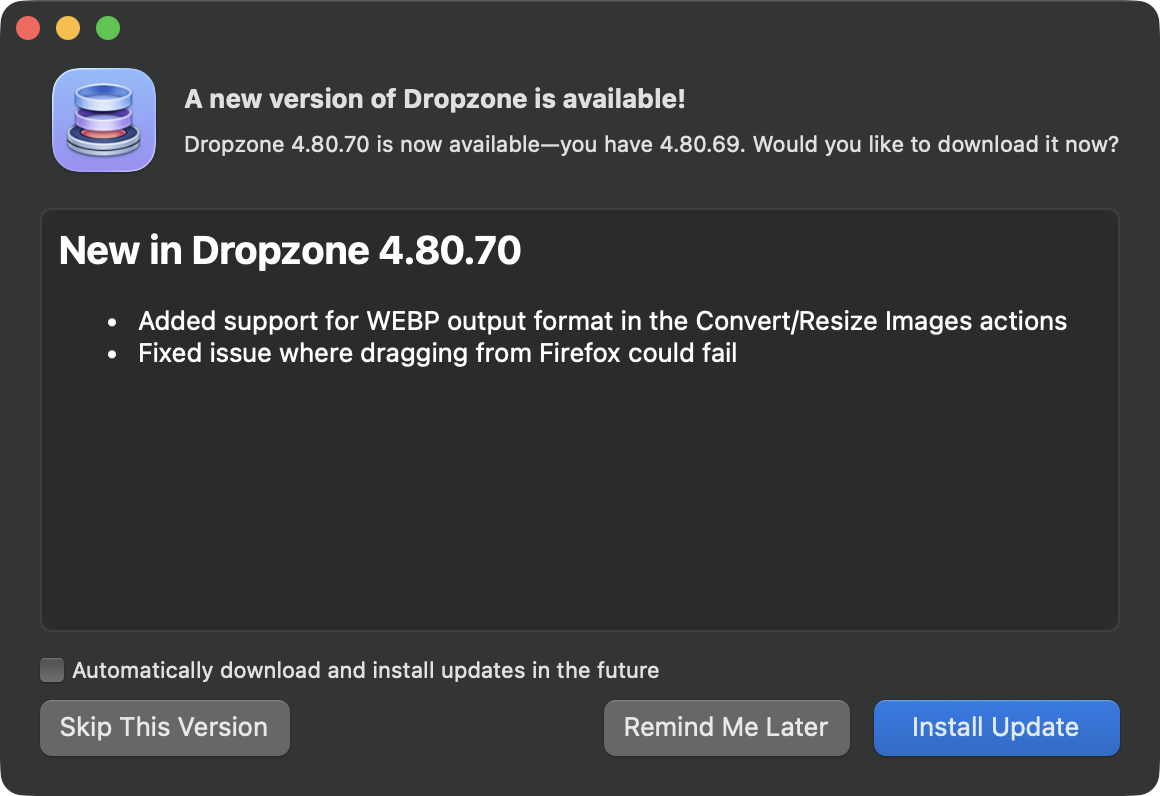Enable automatic update downloads checkbox
Screen dimensions: 1160x796
tap(52, 670)
